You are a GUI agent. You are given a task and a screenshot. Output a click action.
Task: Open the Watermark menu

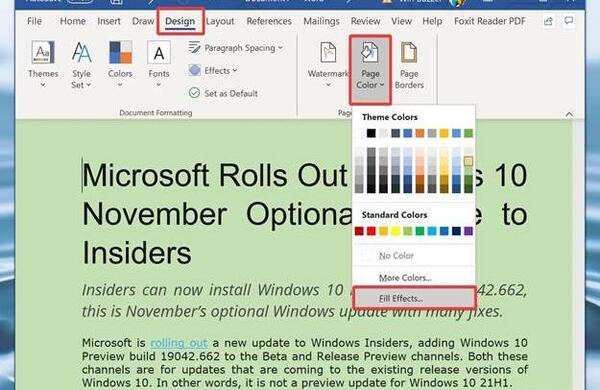(x=328, y=64)
